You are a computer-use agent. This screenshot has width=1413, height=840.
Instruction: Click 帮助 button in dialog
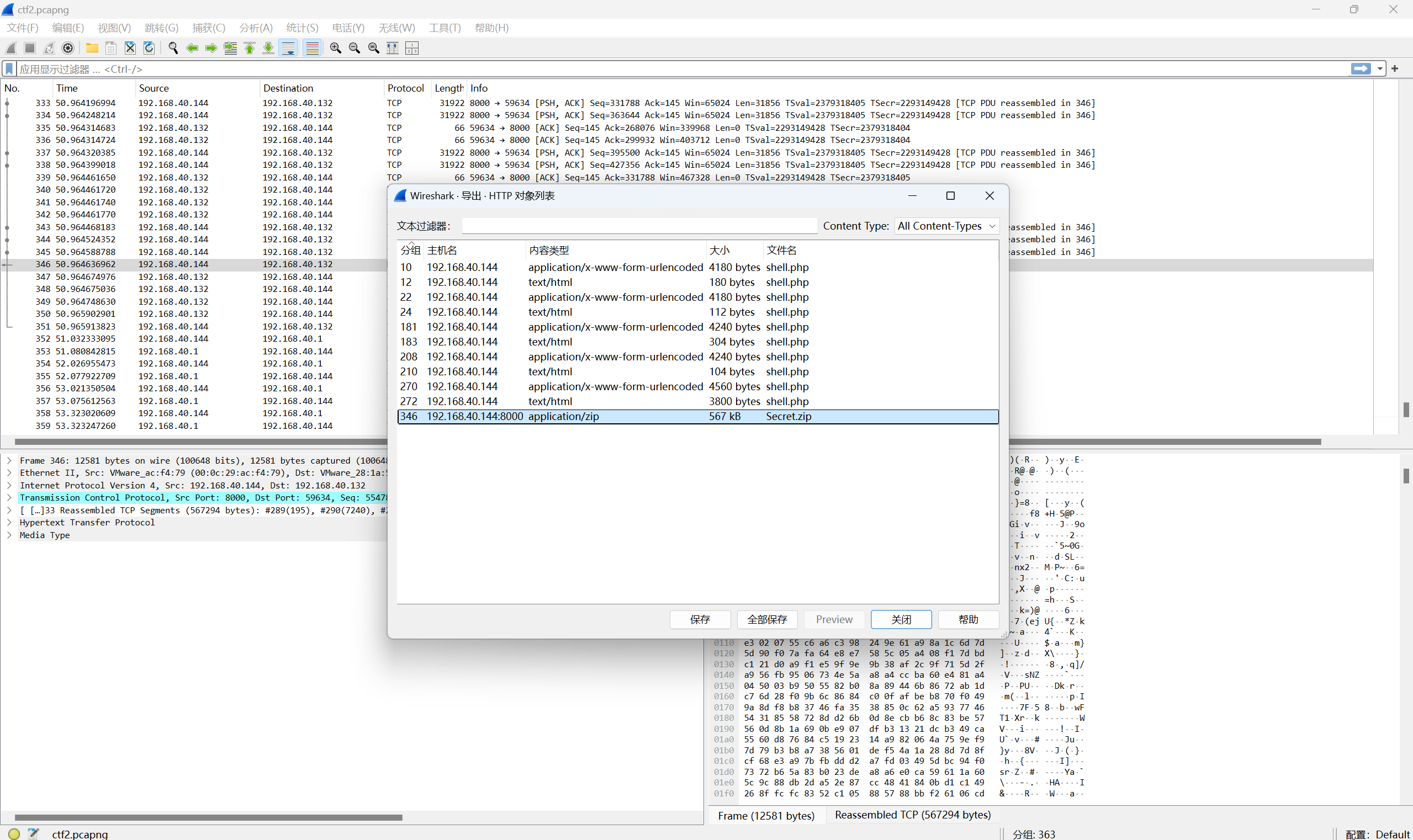[968, 619]
